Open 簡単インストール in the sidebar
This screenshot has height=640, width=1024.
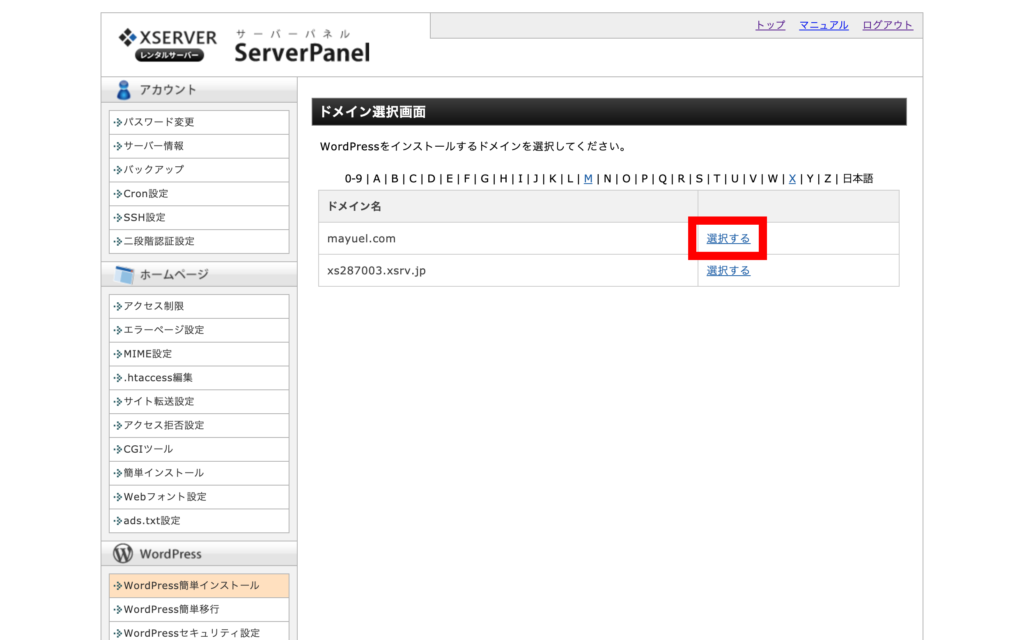pyautogui.click(x=199, y=473)
